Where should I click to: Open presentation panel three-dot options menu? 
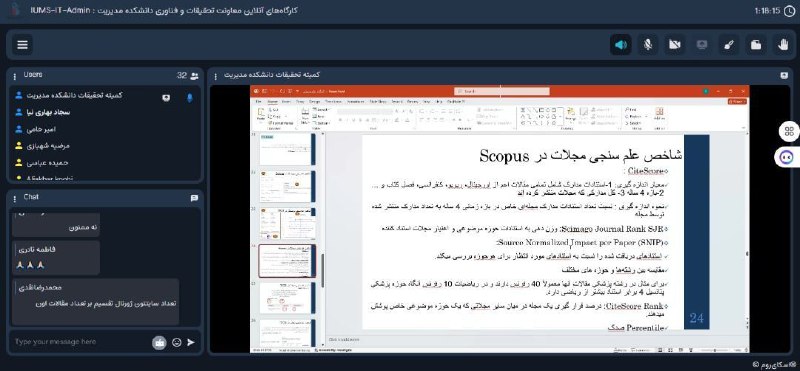pos(216,76)
